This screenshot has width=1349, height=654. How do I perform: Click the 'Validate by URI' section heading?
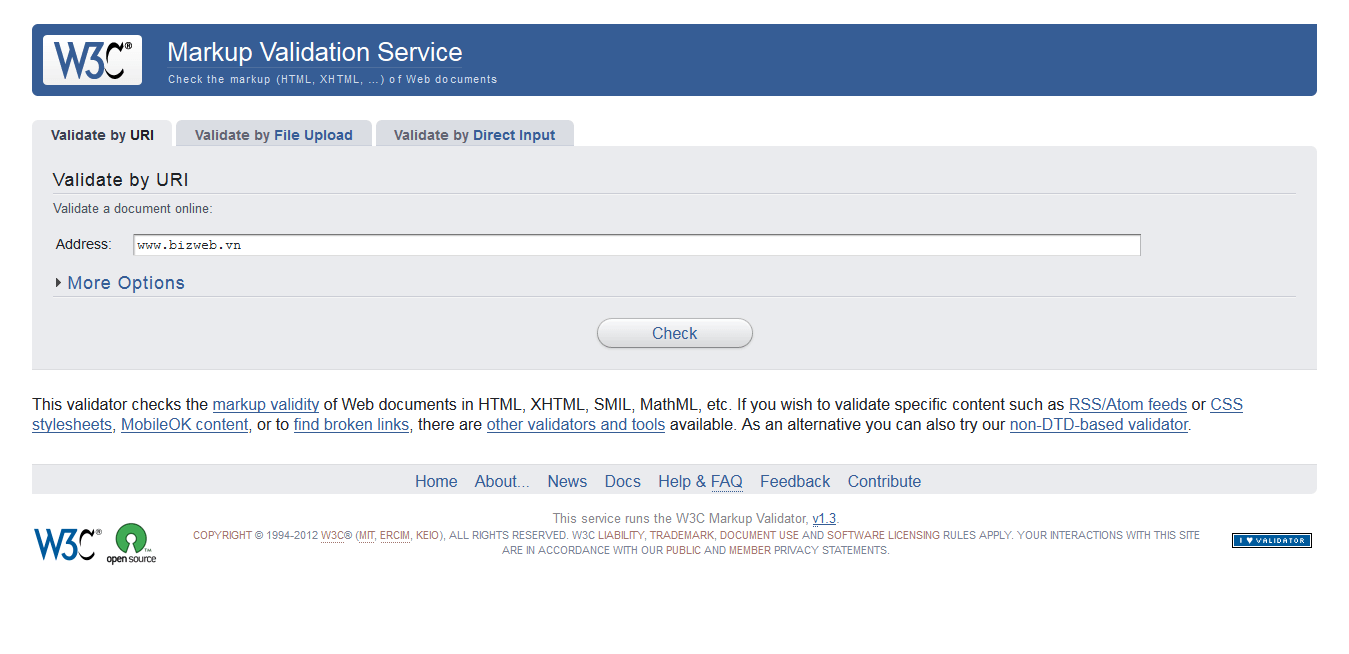click(x=120, y=180)
